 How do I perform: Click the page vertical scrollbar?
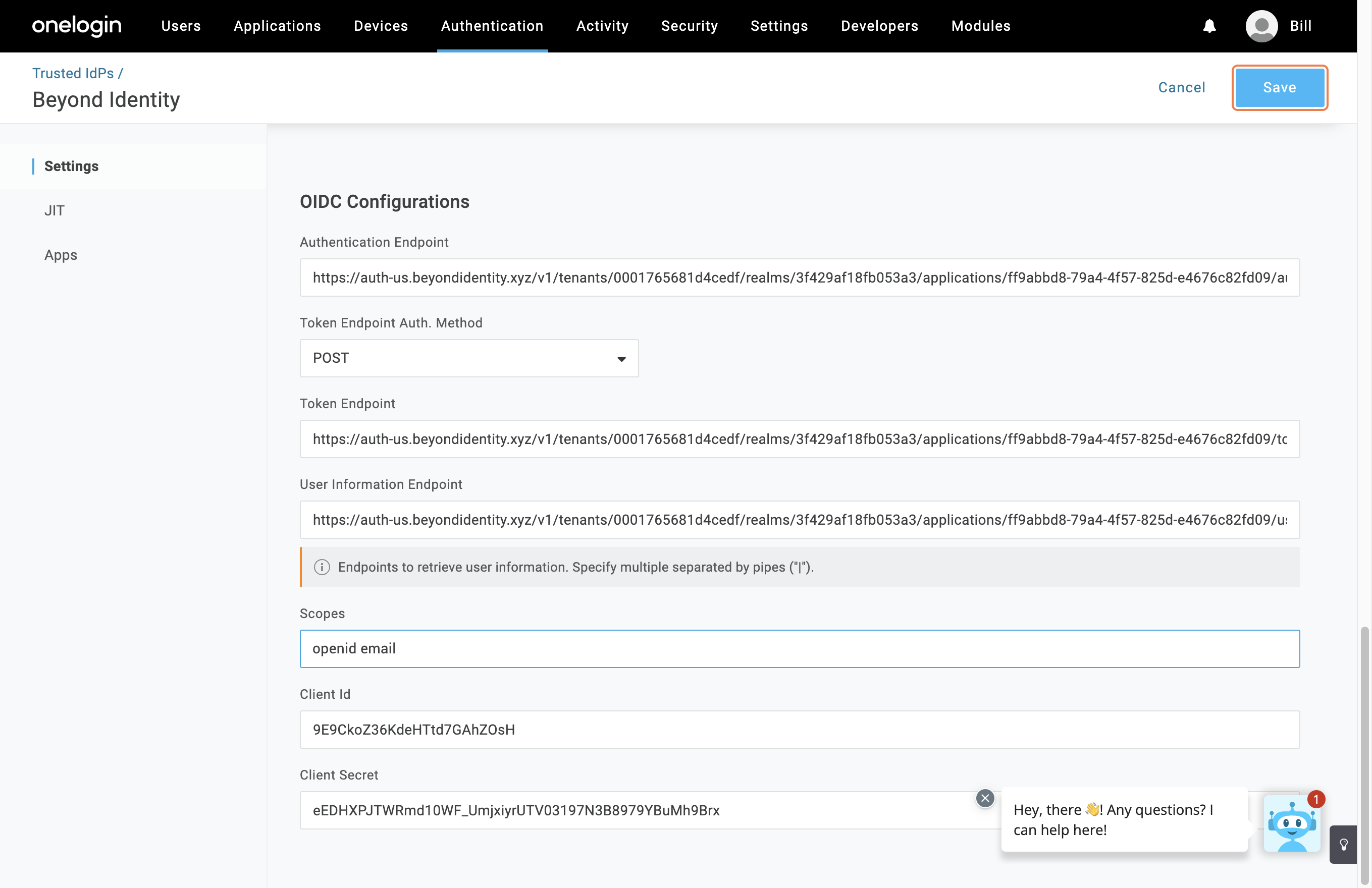point(1364,755)
